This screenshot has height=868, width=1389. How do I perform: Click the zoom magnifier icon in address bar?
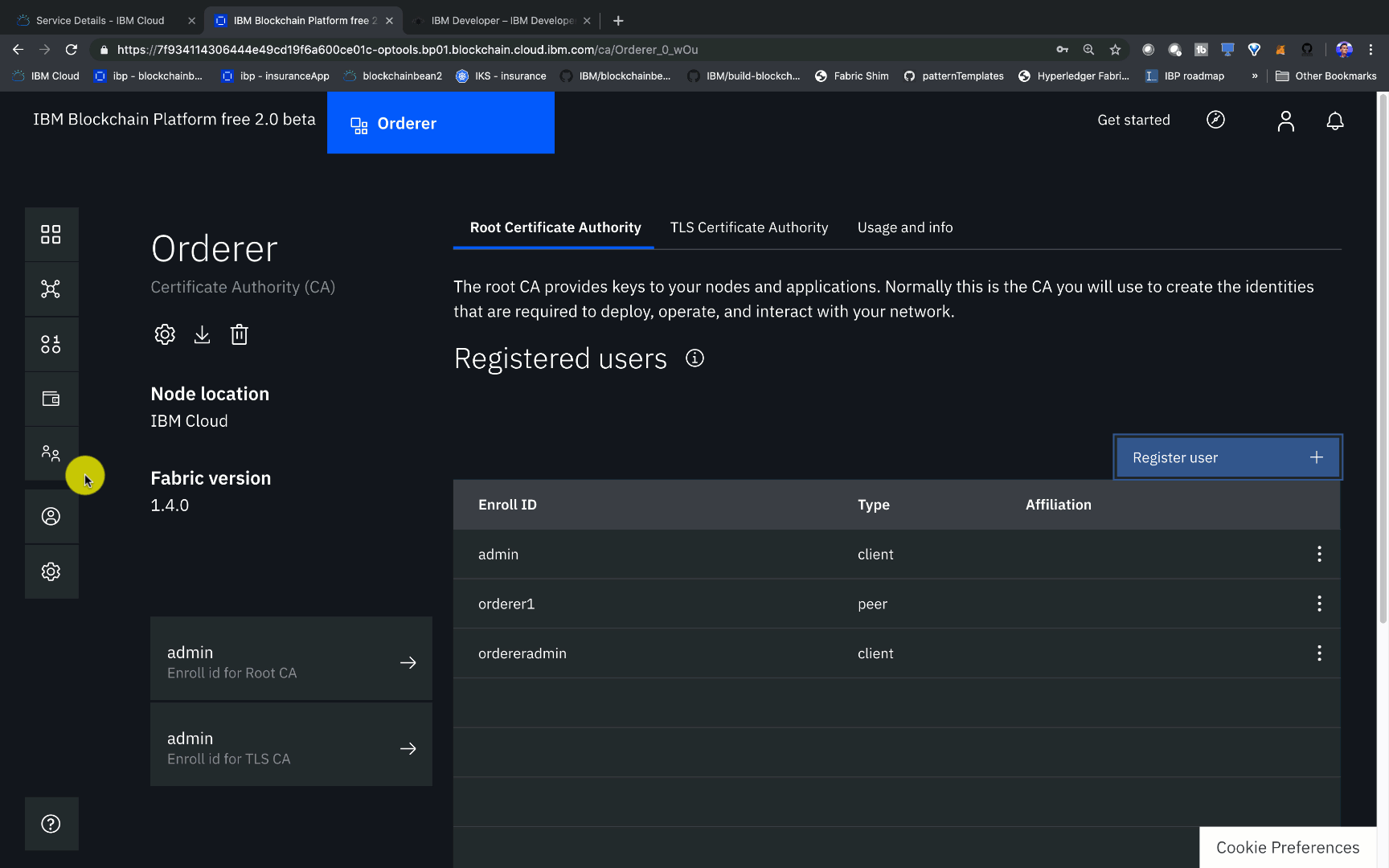point(1088,50)
